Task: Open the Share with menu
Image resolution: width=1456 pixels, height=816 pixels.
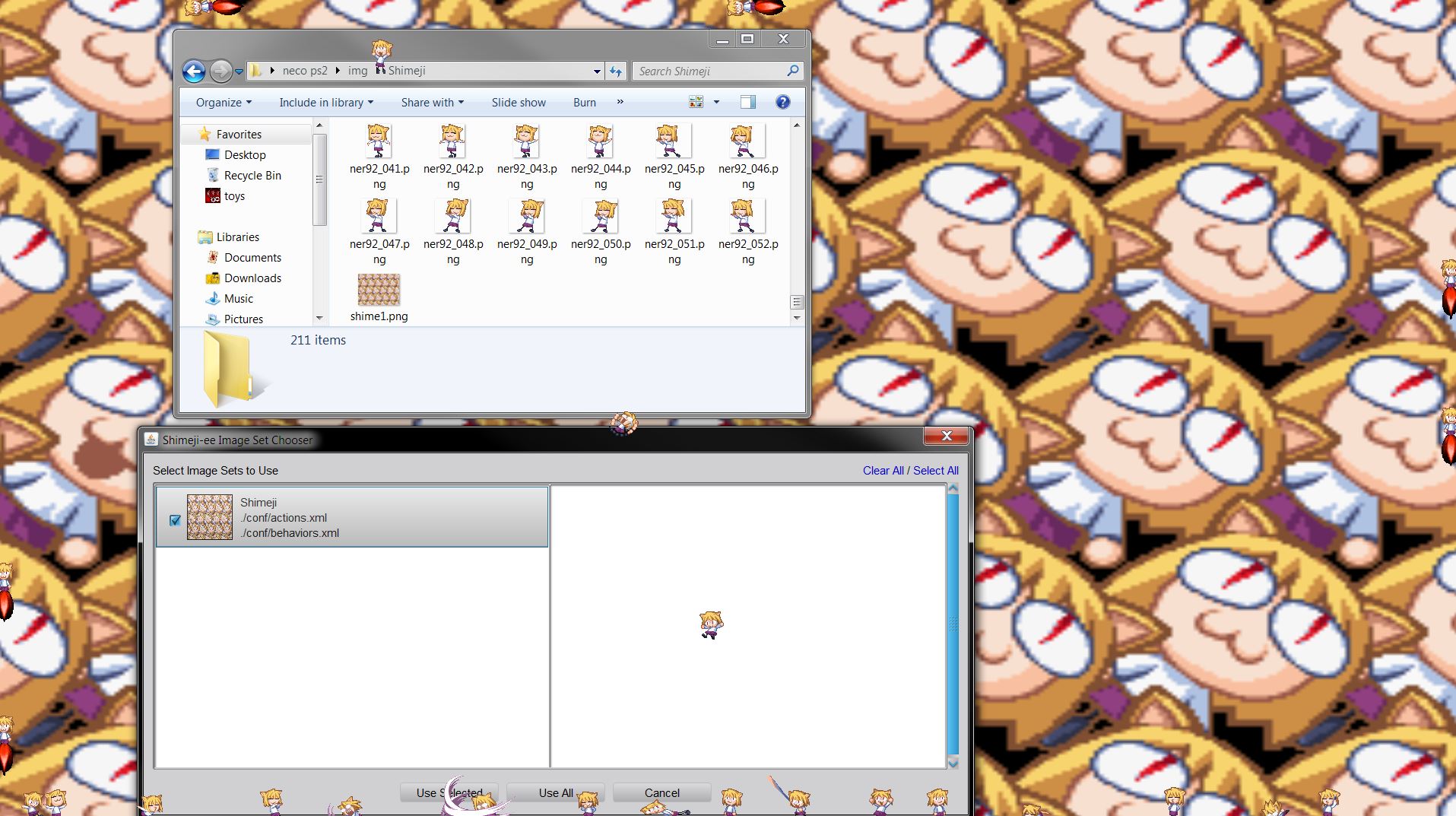Action: point(432,103)
